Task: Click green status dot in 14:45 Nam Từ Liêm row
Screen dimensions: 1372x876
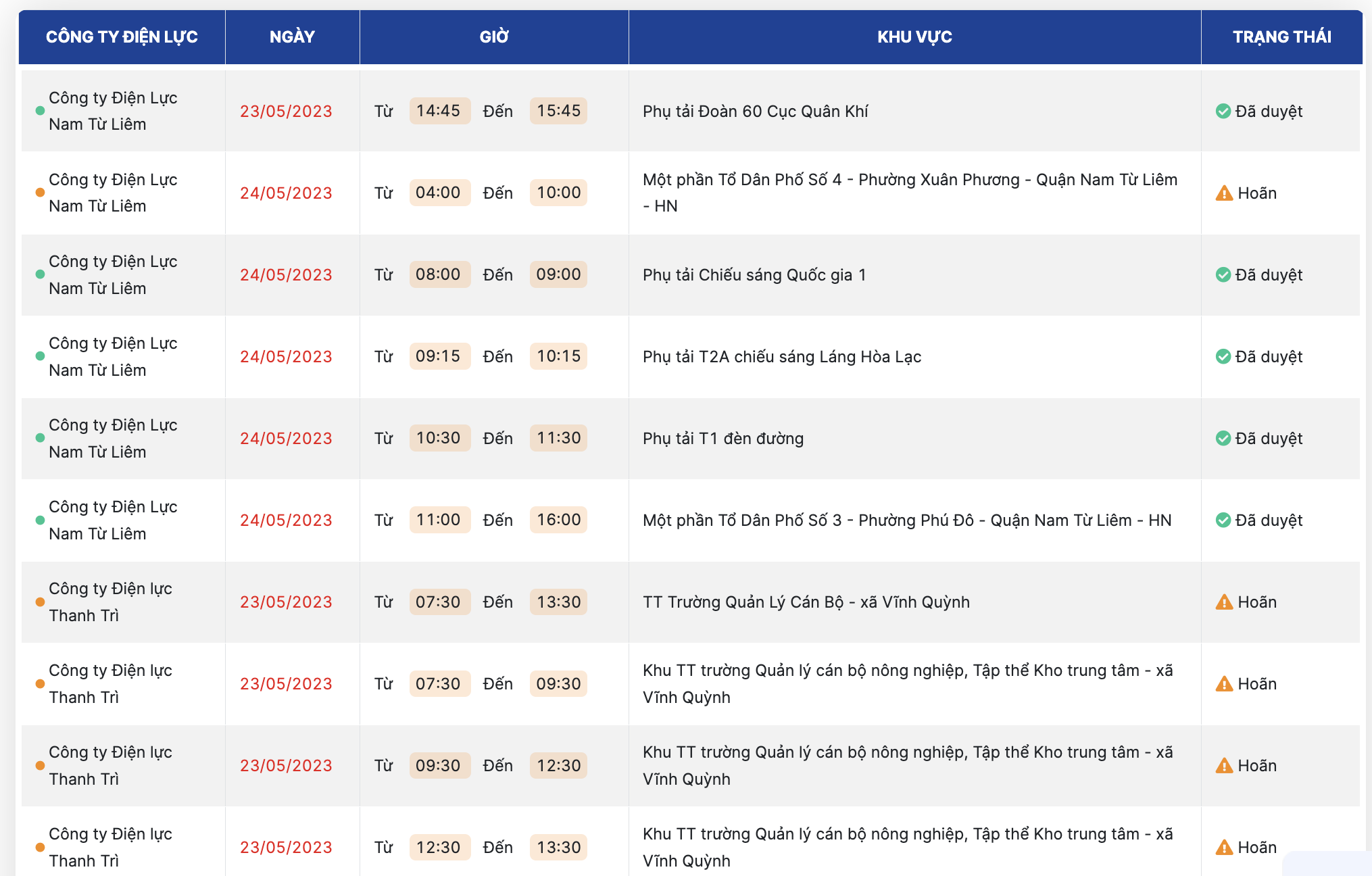Action: 40,111
